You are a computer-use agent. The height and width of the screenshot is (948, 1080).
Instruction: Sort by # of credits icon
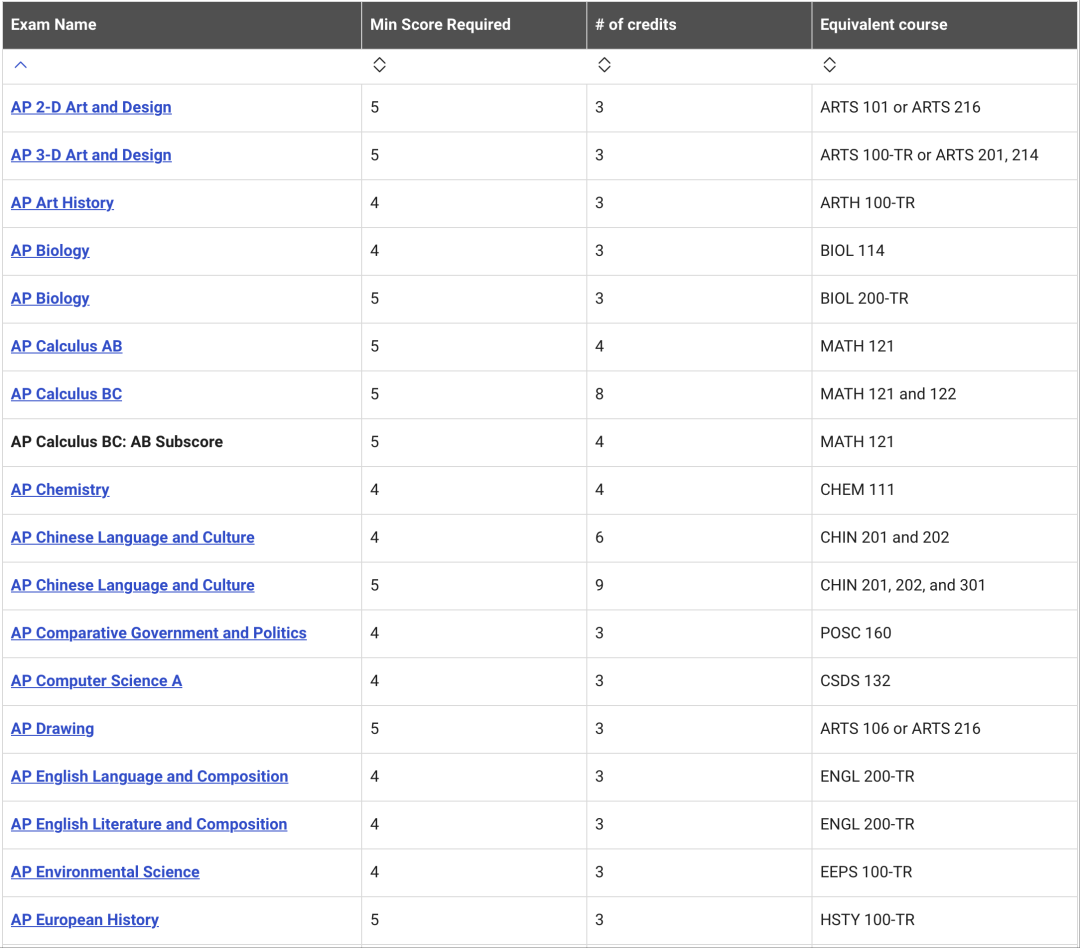(x=604, y=65)
